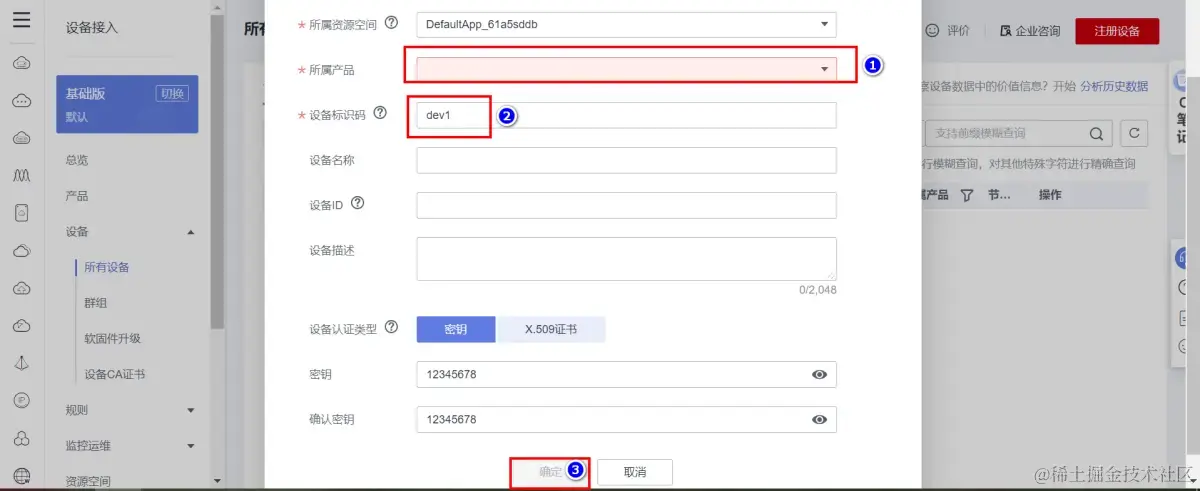Click the 企业咨询 link text
Image resolution: width=1200 pixels, height=491 pixels.
pyautogui.click(x=1038, y=31)
